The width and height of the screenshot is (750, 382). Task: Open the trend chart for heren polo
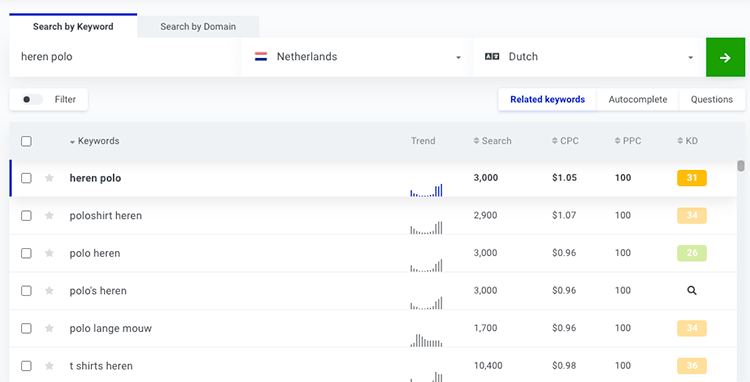[x=426, y=190]
